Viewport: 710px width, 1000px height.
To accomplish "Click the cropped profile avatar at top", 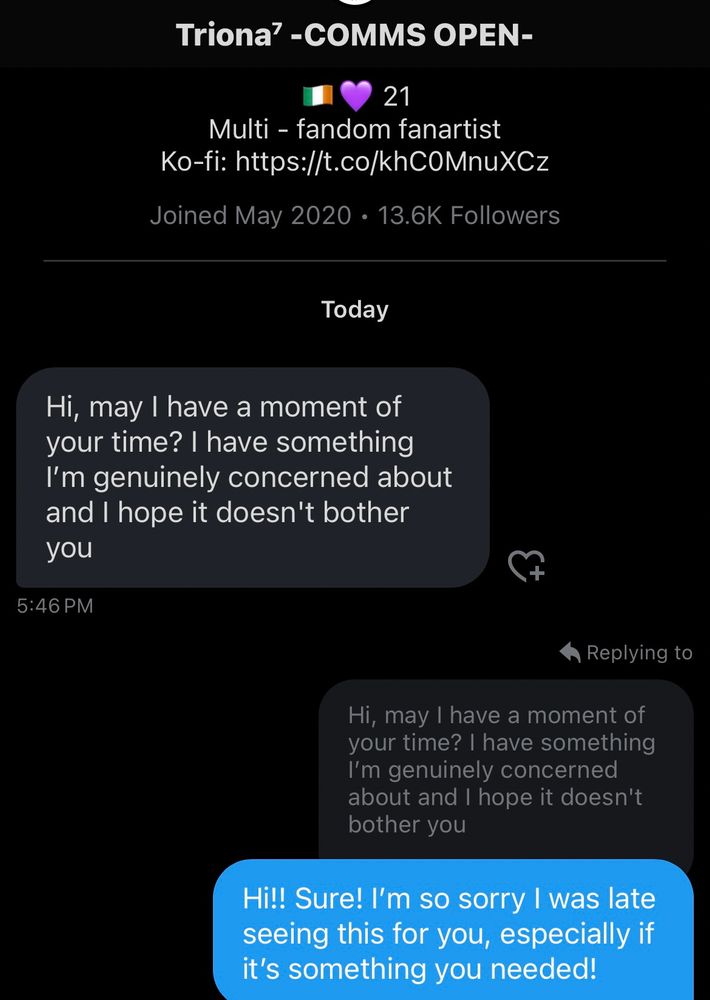I will (x=355, y=4).
